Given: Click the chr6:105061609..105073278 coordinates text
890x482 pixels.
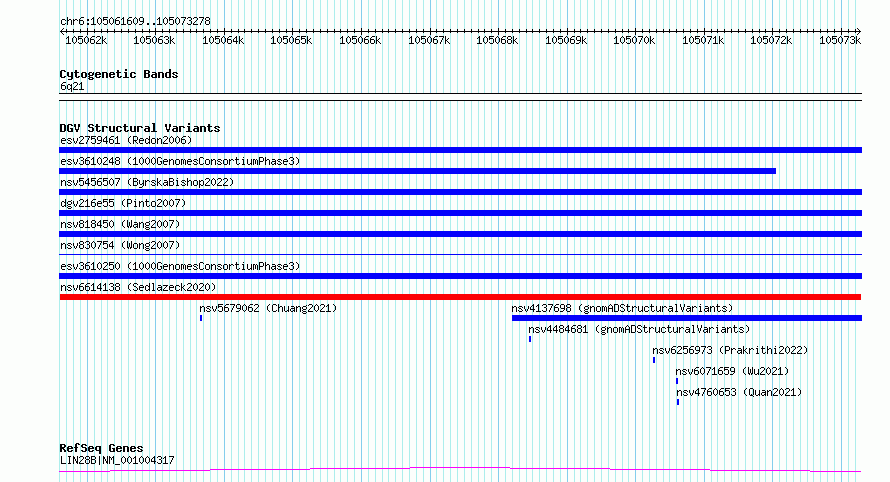Looking at the screenshot, I should click(135, 22).
